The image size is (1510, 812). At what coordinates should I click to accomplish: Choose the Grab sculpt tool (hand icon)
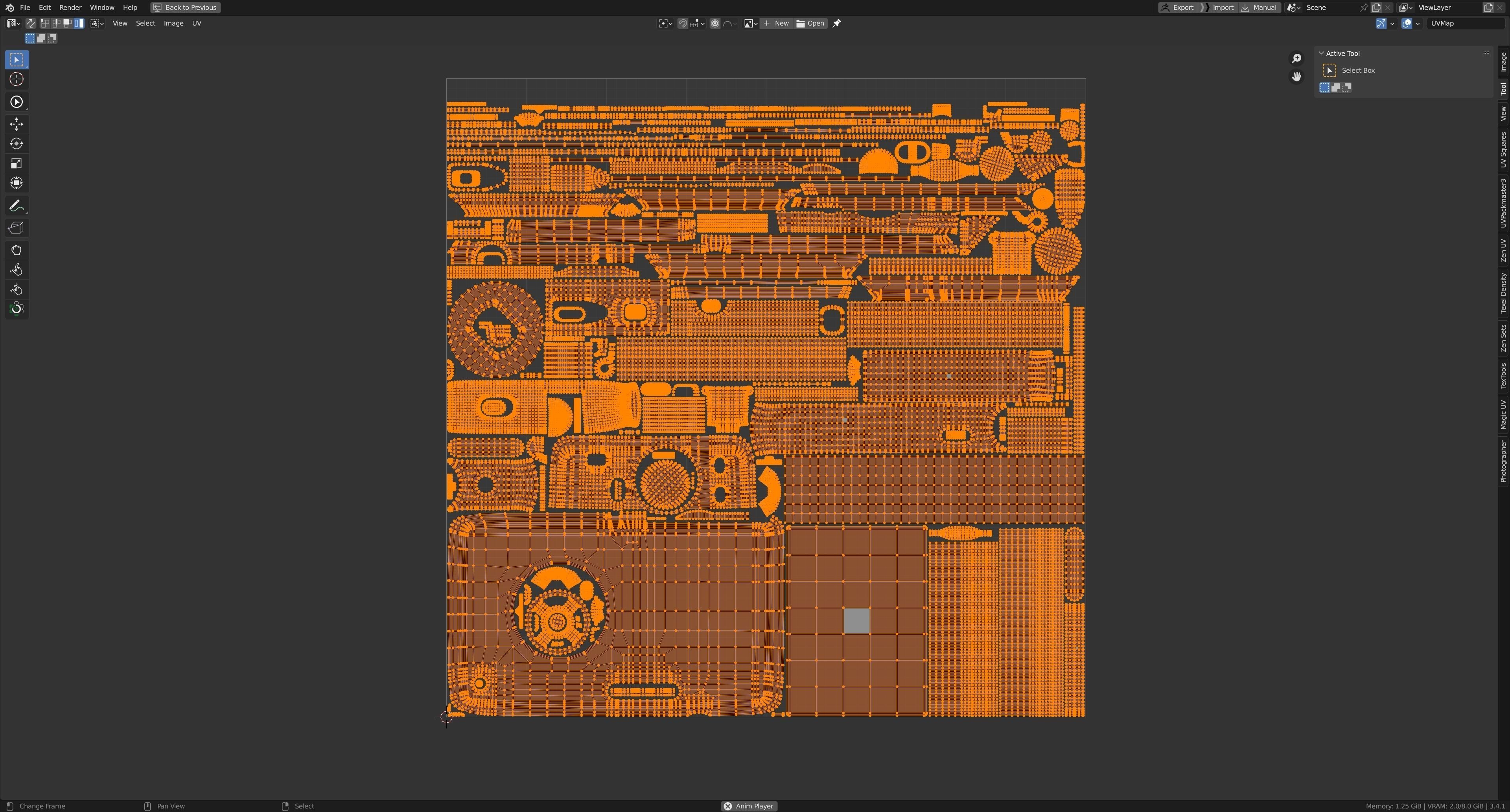(x=17, y=250)
